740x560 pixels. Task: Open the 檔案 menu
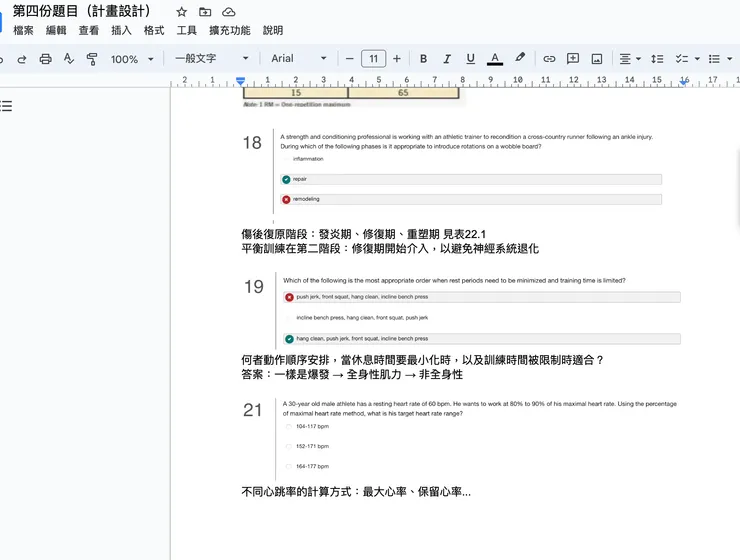pyautogui.click(x=23, y=31)
